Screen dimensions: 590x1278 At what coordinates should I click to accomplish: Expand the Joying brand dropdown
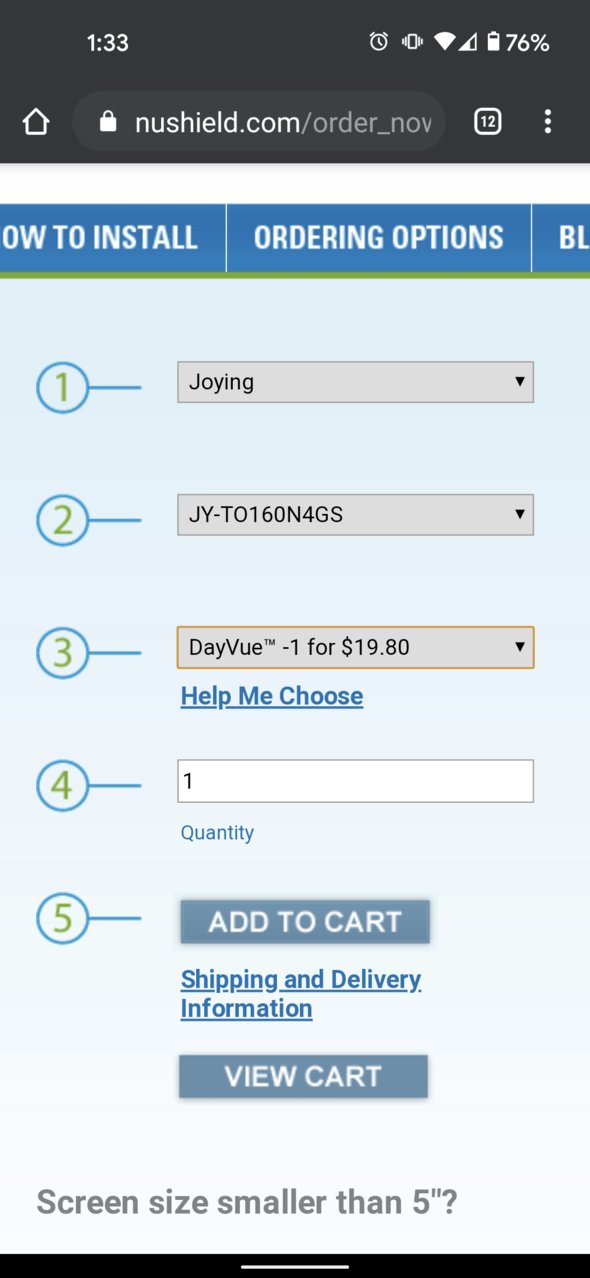[x=355, y=382]
